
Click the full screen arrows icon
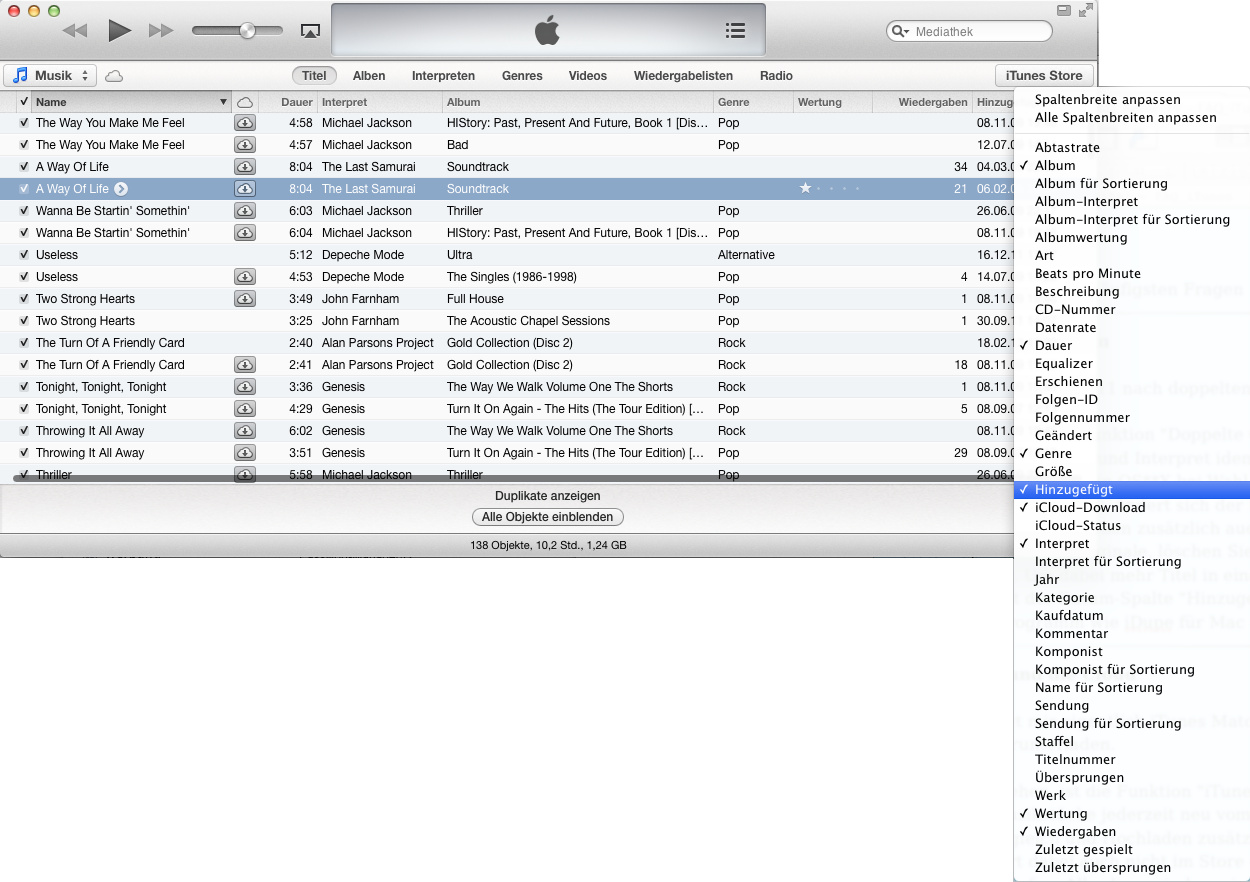click(1085, 10)
